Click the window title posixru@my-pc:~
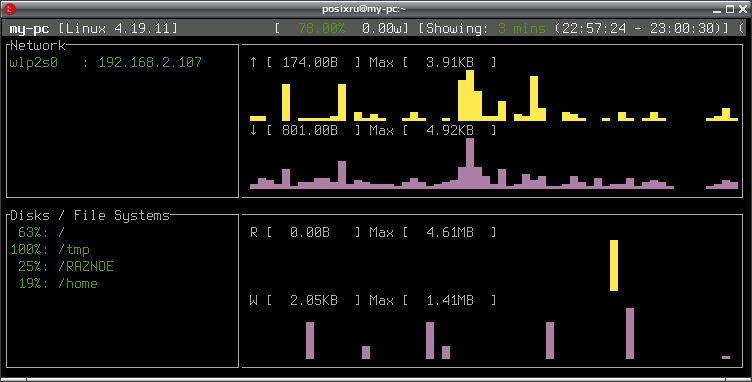Screen dimensions: 752x382 click(x=364, y=9)
